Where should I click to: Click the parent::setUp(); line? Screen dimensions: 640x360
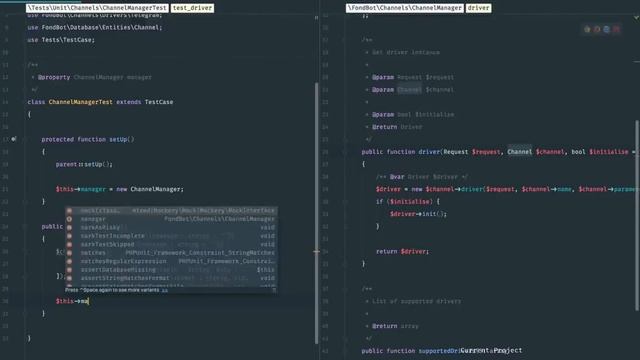84,164
